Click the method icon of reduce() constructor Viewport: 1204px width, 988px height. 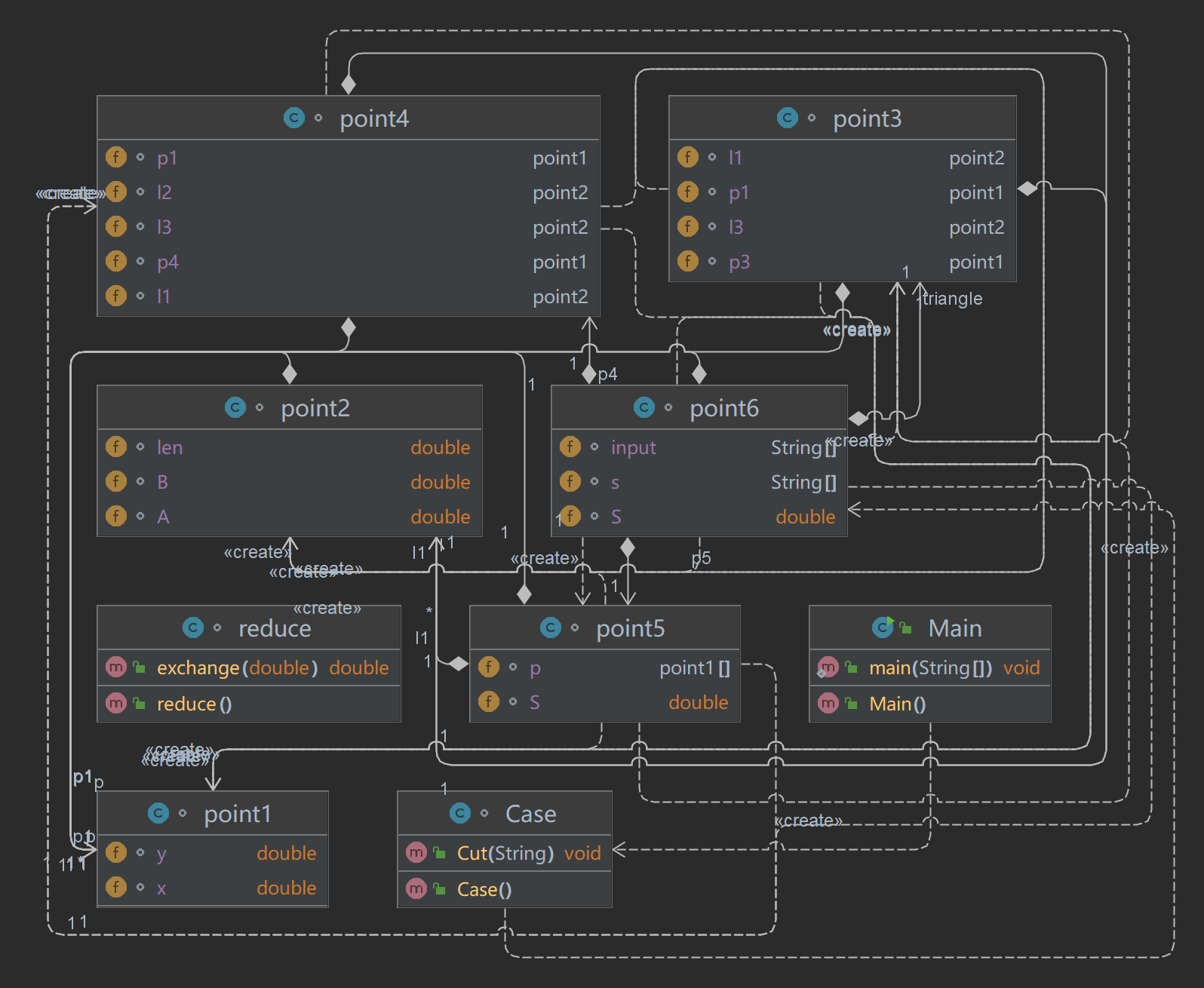click(116, 703)
